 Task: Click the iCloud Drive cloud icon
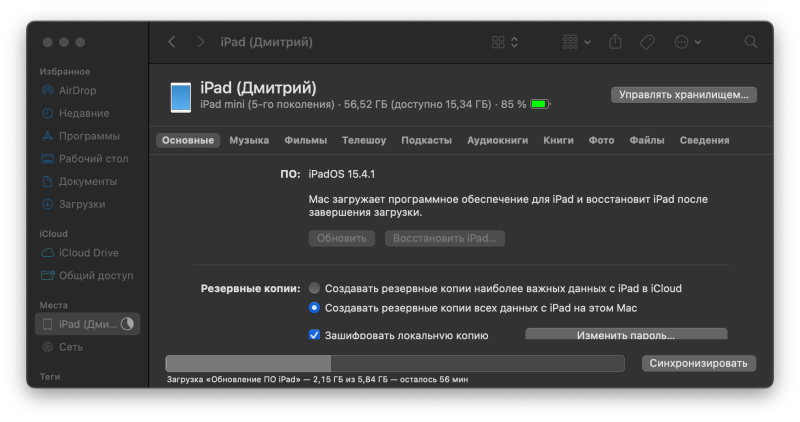[47, 253]
